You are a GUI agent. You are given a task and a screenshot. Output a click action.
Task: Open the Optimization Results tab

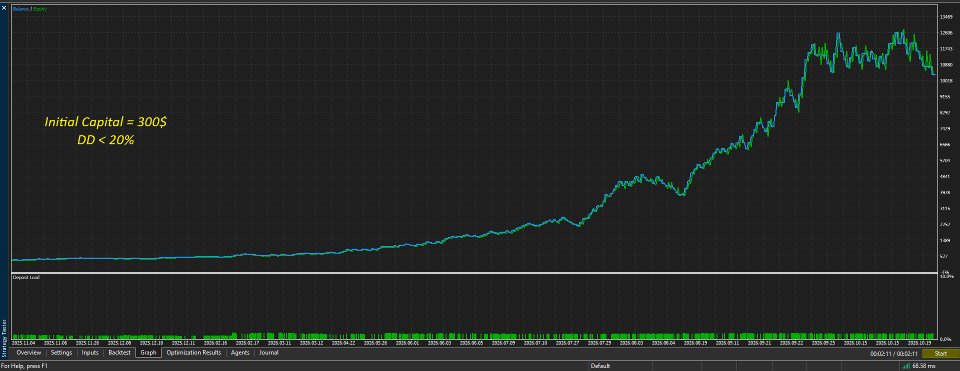tap(193, 353)
